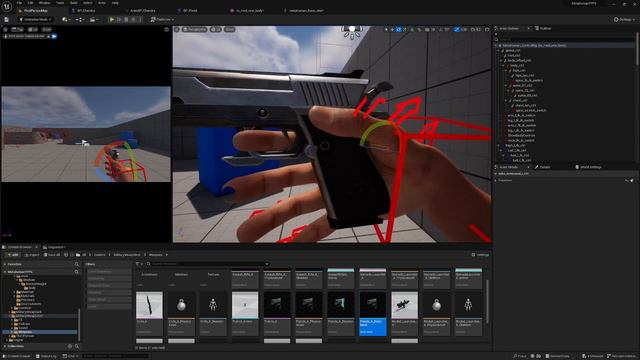Collapse the chest_ctrl tree node
This screenshot has width=640, height=360.
tap(506, 100)
